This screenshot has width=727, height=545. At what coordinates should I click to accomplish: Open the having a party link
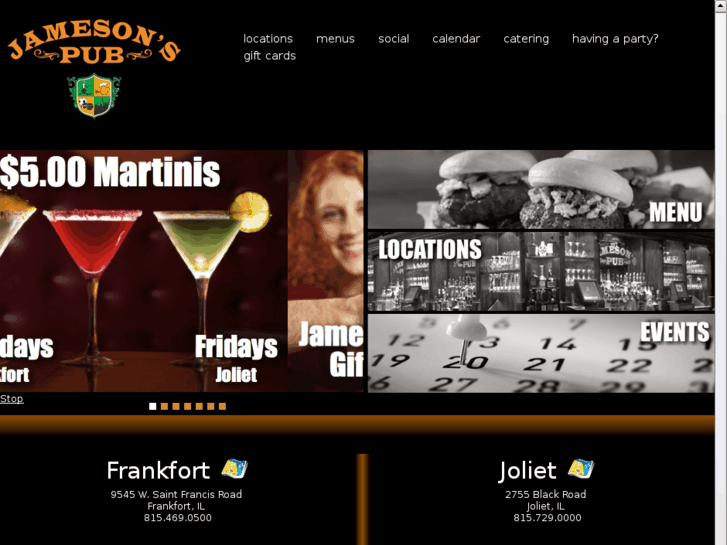615,38
